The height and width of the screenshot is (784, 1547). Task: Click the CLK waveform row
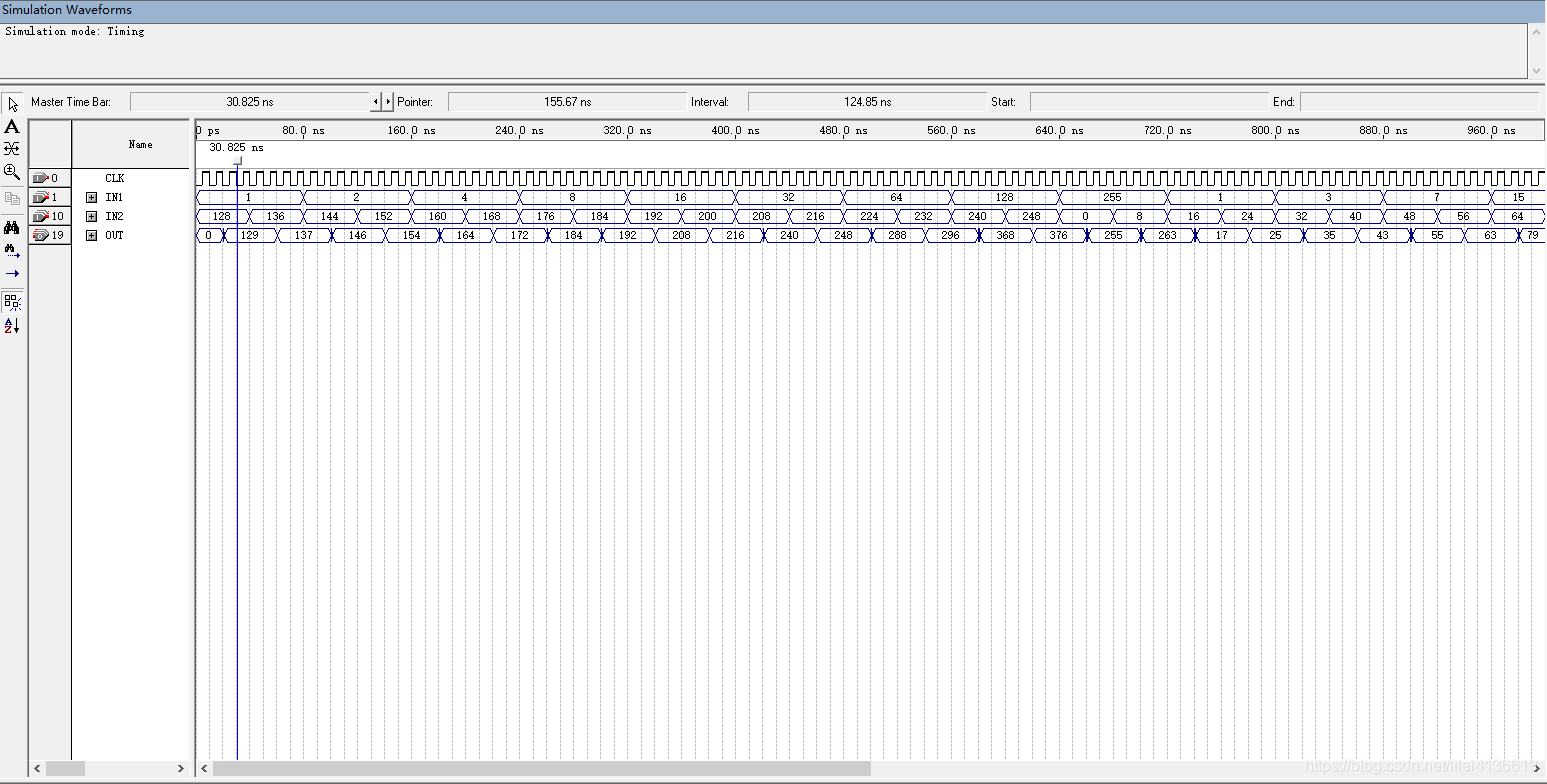(x=870, y=178)
